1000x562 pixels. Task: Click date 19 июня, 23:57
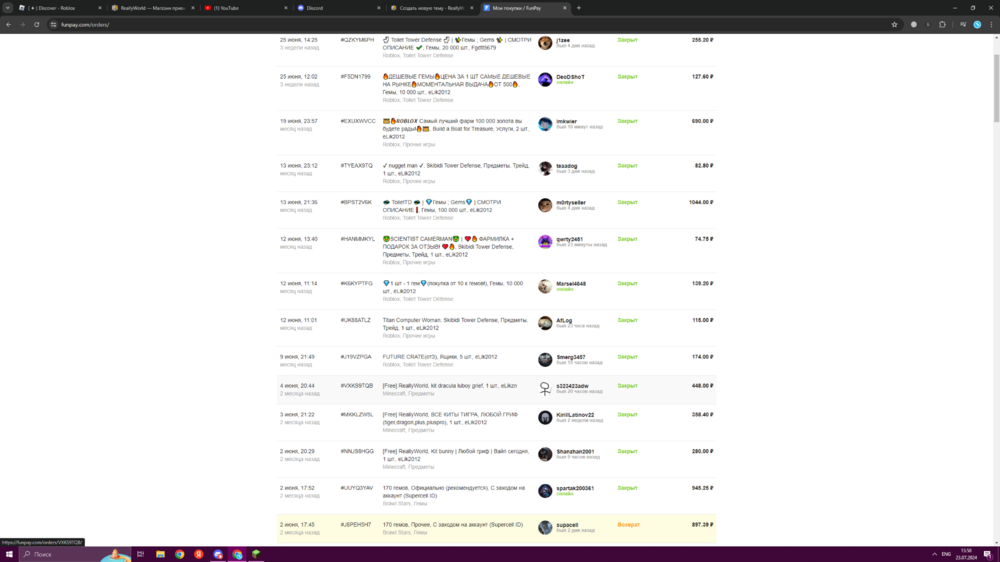coord(298,121)
